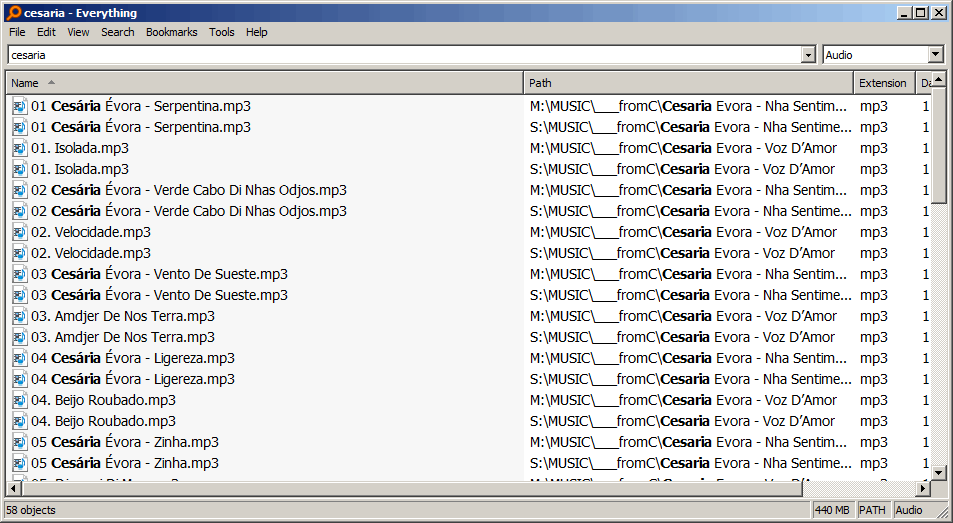953x523 pixels.
Task: Click icon of second 04 Cesária Évora - Ligereza
Action: click(x=20, y=379)
